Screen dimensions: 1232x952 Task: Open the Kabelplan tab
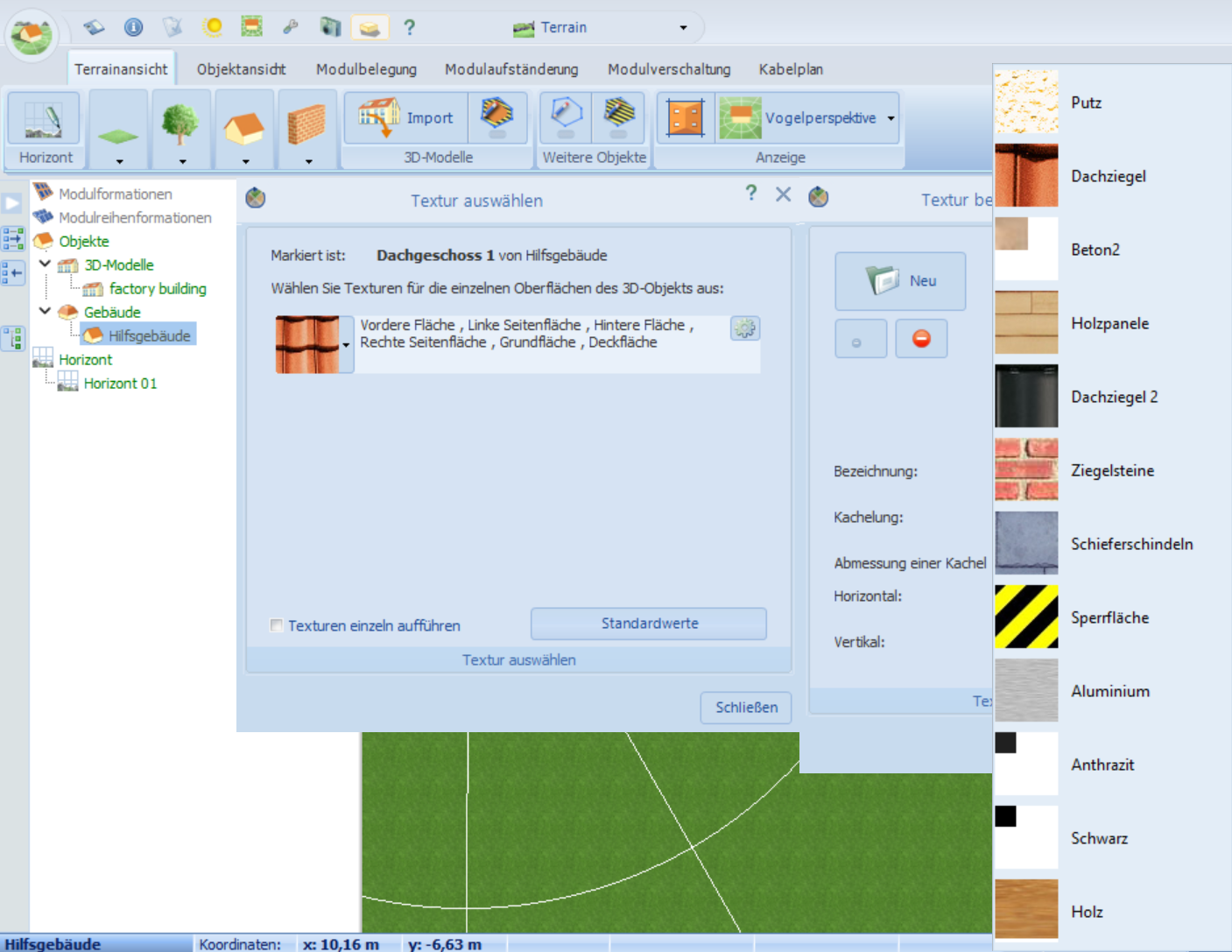coord(790,69)
